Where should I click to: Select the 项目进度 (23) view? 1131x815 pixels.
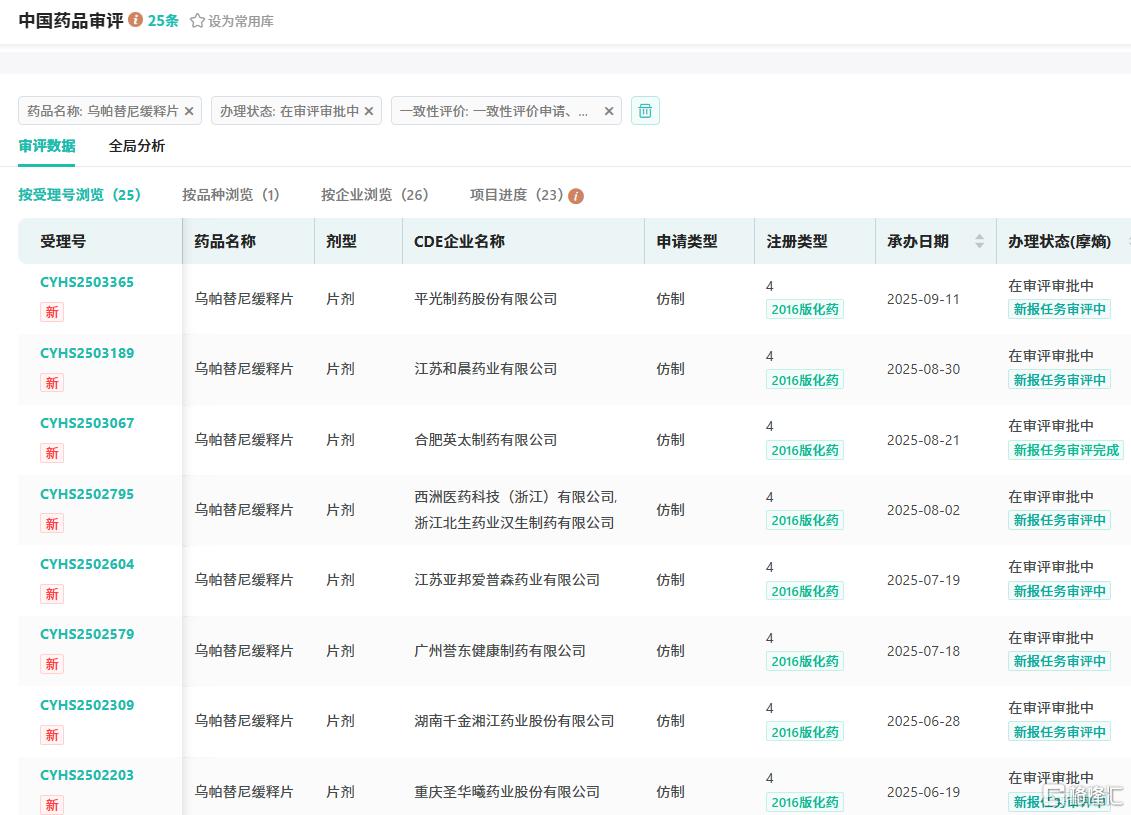516,195
